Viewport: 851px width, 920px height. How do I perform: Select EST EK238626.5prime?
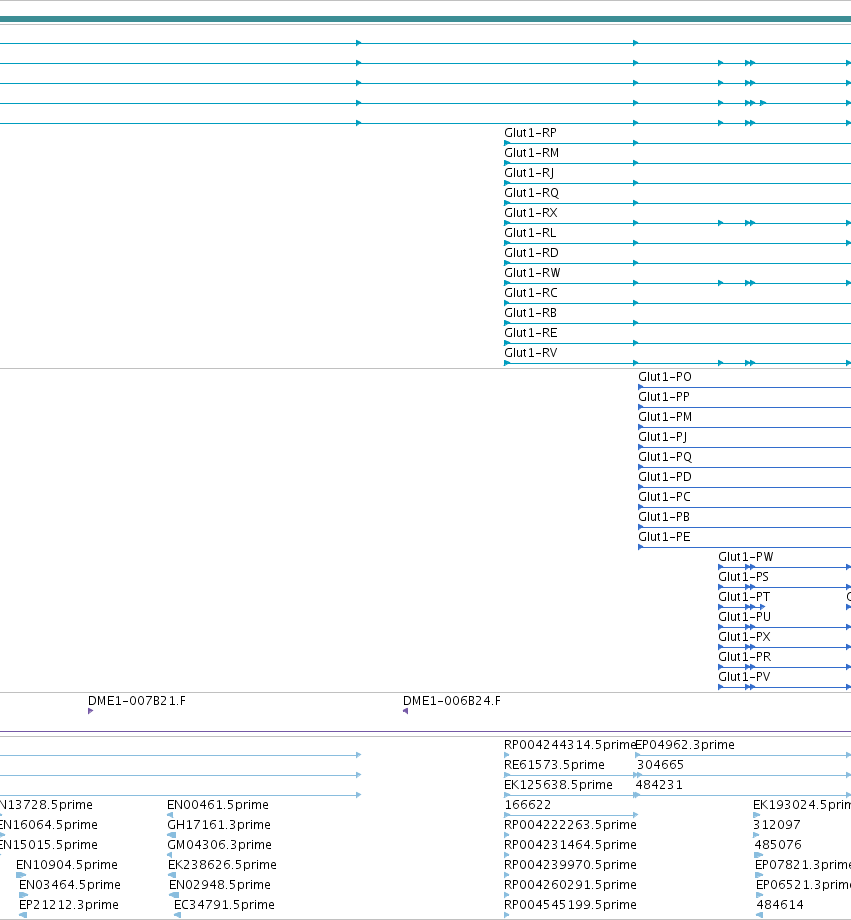(x=222, y=864)
